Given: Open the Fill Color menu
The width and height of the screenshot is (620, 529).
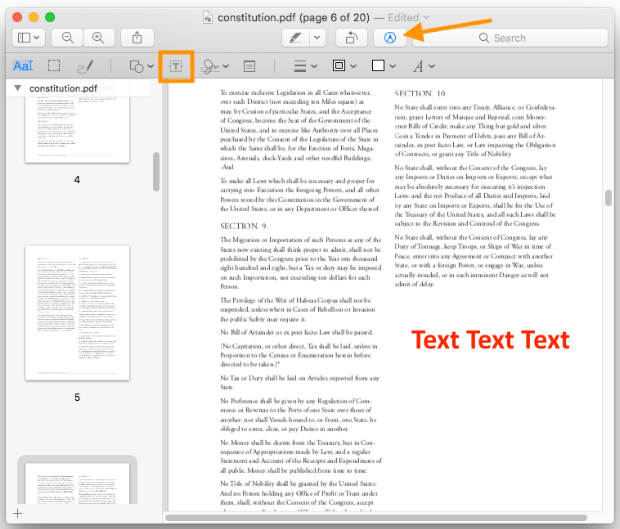Looking at the screenshot, I should click(x=383, y=66).
